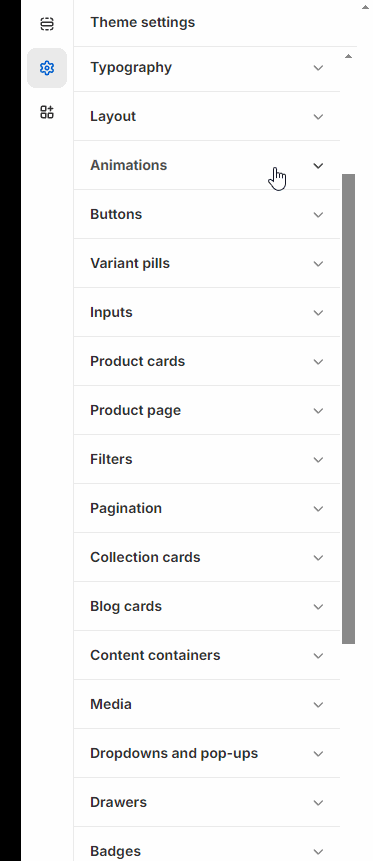Expand Dropdowns and pop-ups section
373x861 pixels.
pyautogui.click(x=207, y=753)
